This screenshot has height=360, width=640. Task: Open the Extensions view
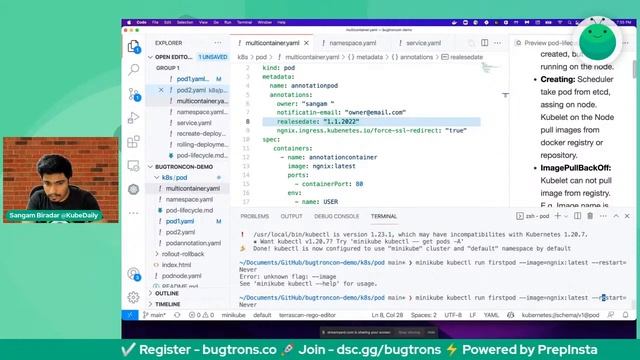[x=133, y=142]
